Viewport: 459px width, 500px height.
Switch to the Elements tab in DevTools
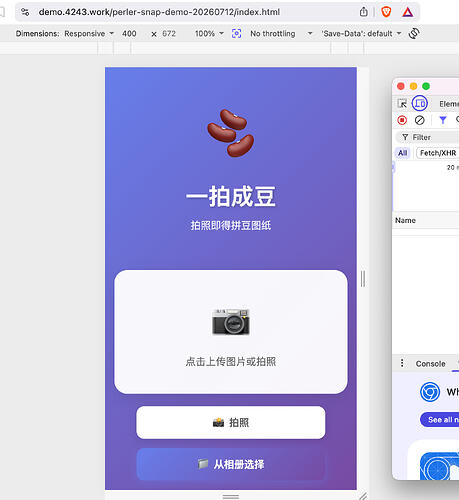pos(449,104)
